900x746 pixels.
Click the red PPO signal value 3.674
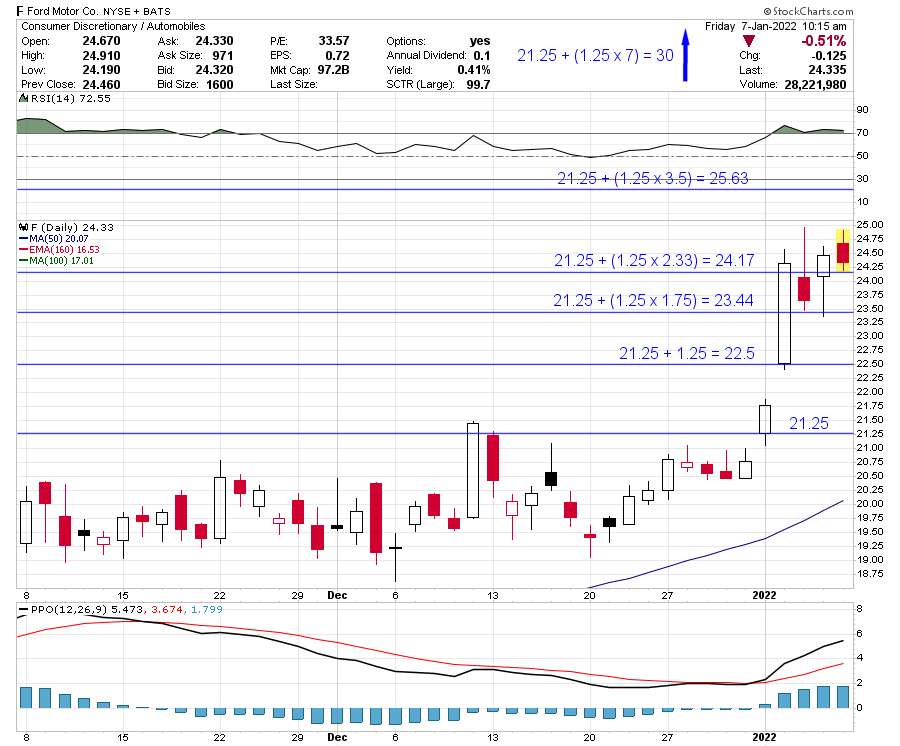point(166,609)
